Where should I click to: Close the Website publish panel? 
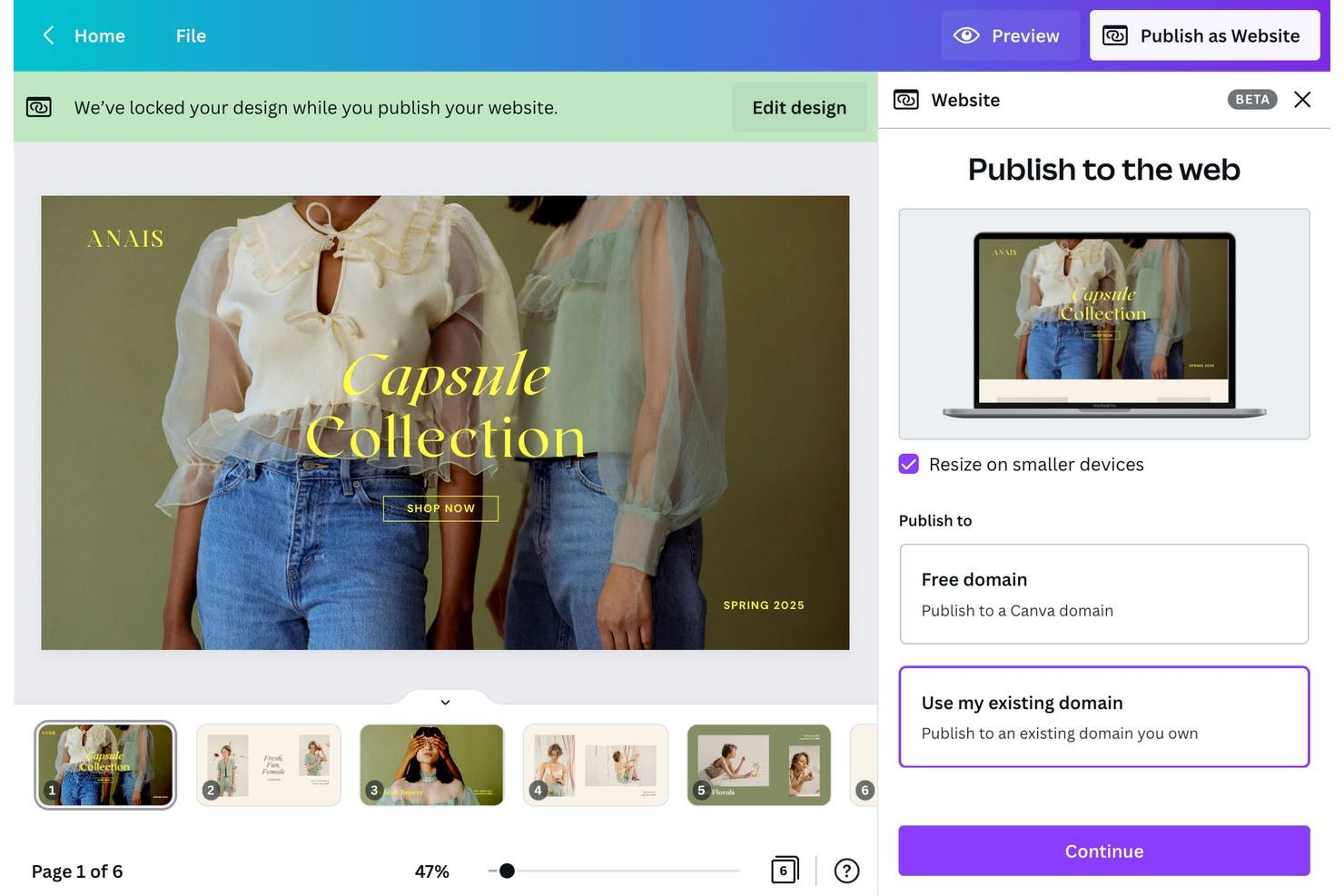pyautogui.click(x=1303, y=100)
